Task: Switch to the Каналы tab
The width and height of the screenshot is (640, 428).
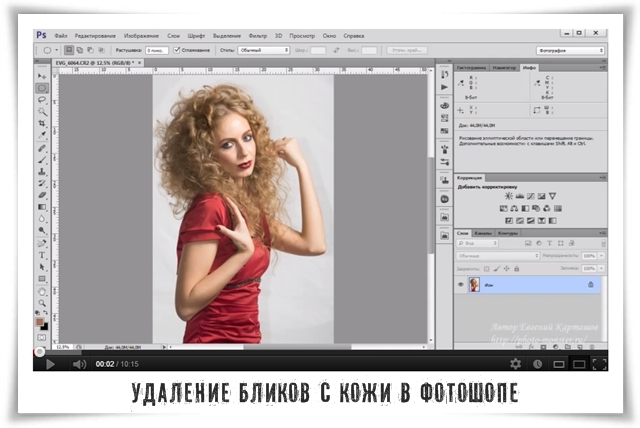Action: 483,233
